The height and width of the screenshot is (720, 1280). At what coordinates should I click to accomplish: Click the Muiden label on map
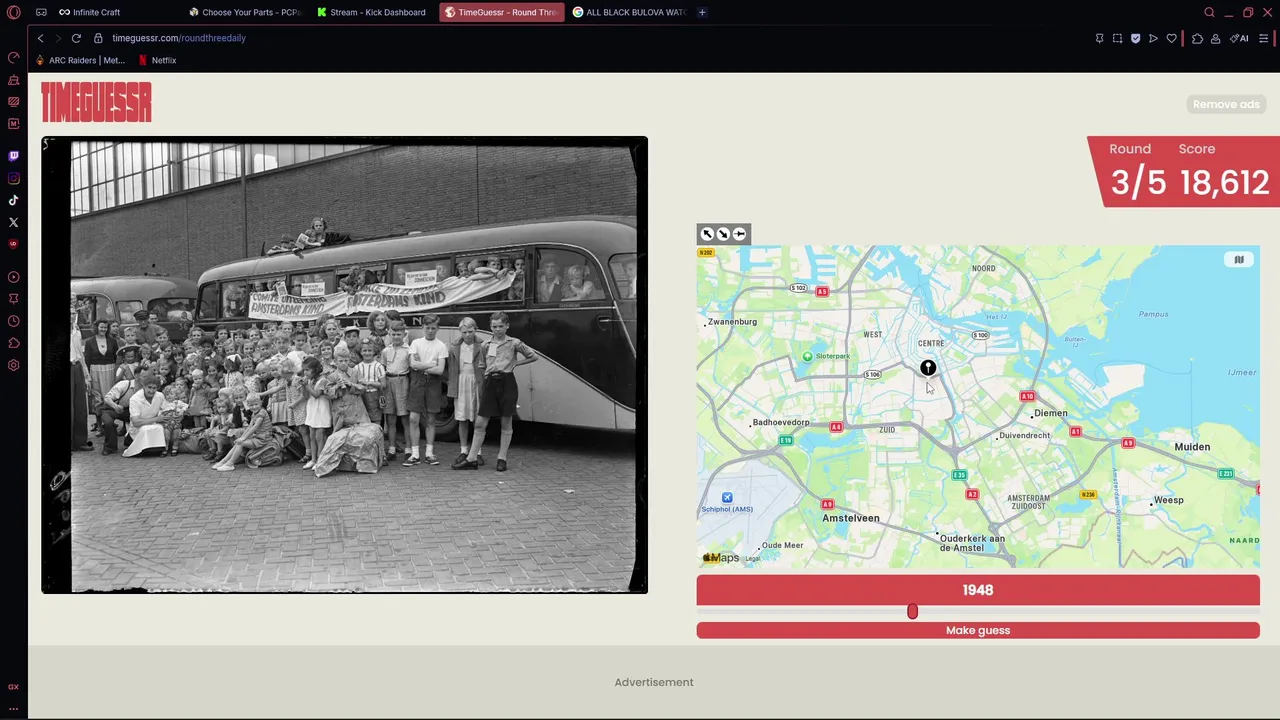tap(1192, 447)
